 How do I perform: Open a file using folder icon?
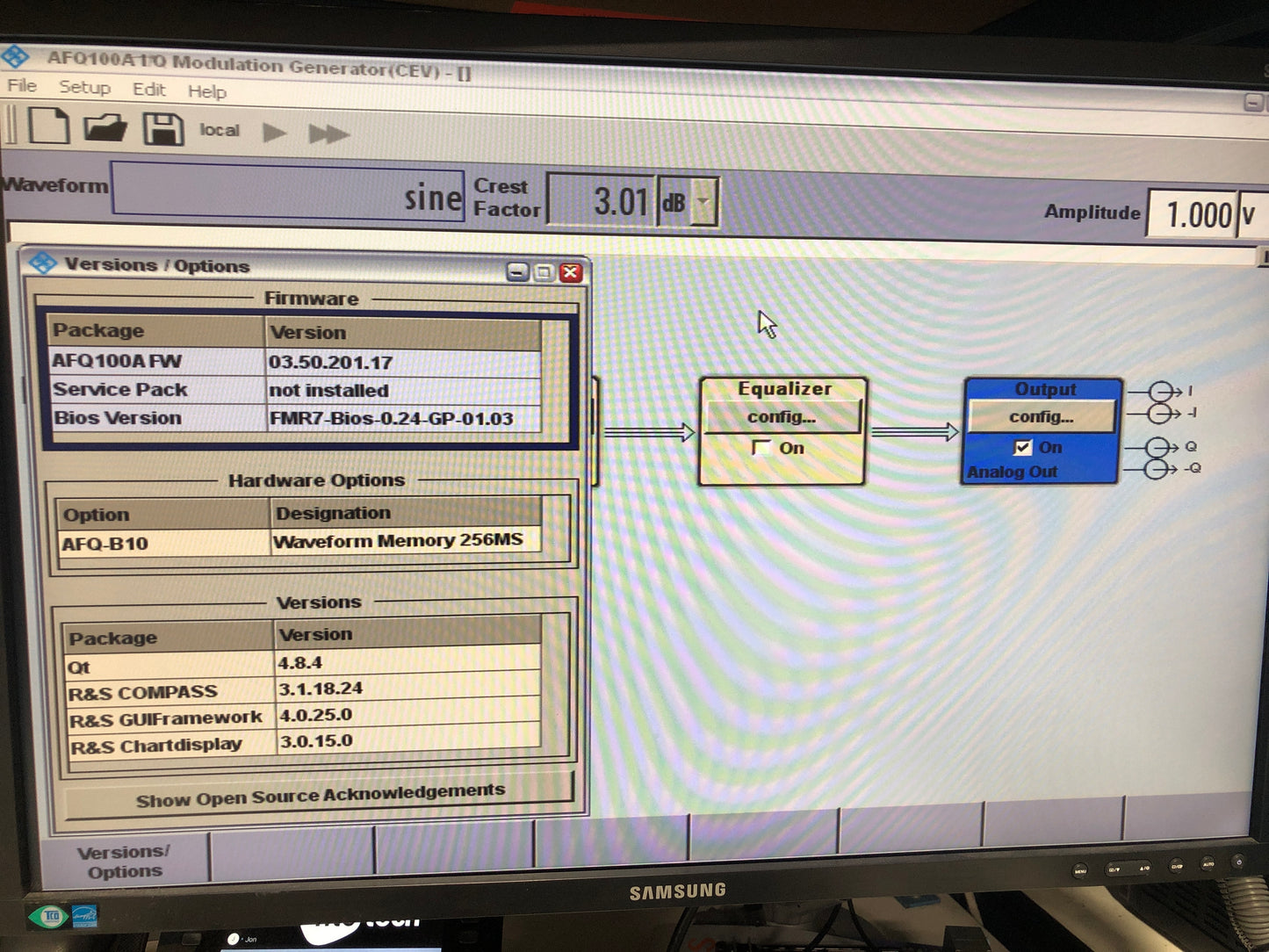coord(105,128)
